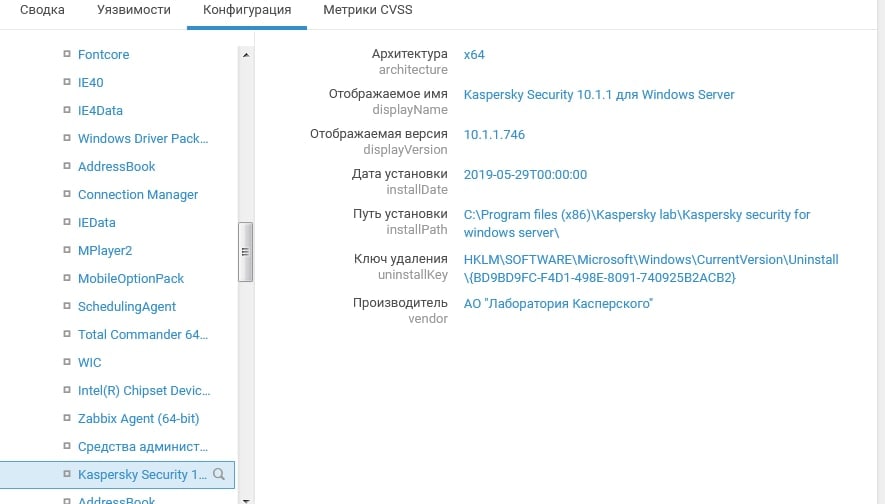The height and width of the screenshot is (504, 885).
Task: Click the Путь установки field label
Action: coord(400,214)
